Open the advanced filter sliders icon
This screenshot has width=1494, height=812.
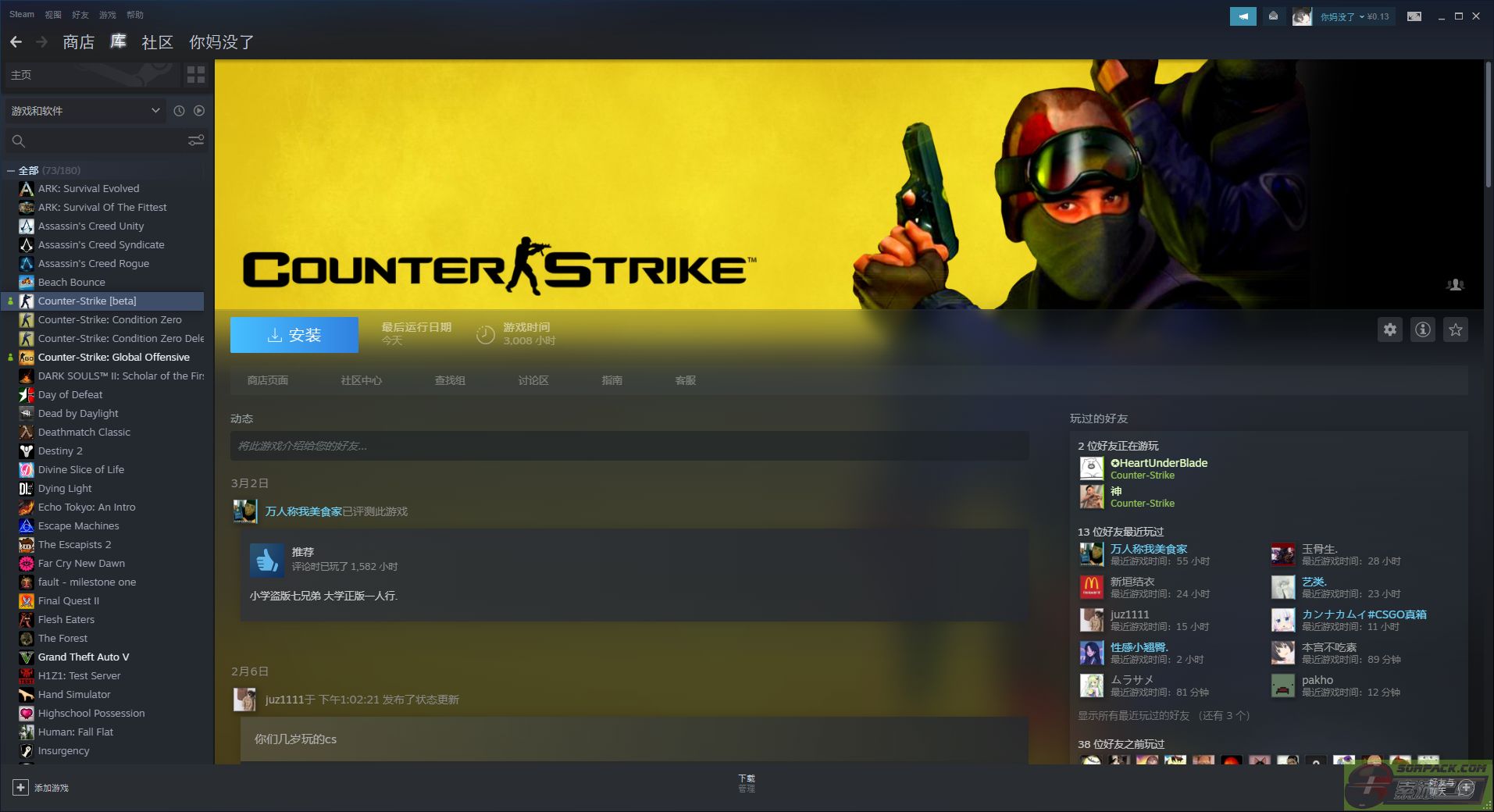click(196, 141)
